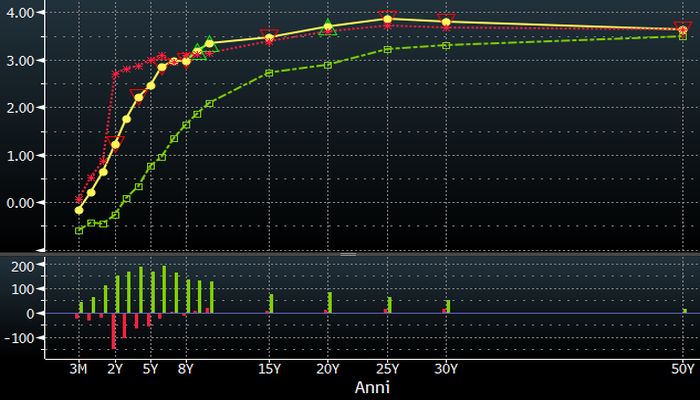Click the 25Y maturity label

pos(387,369)
